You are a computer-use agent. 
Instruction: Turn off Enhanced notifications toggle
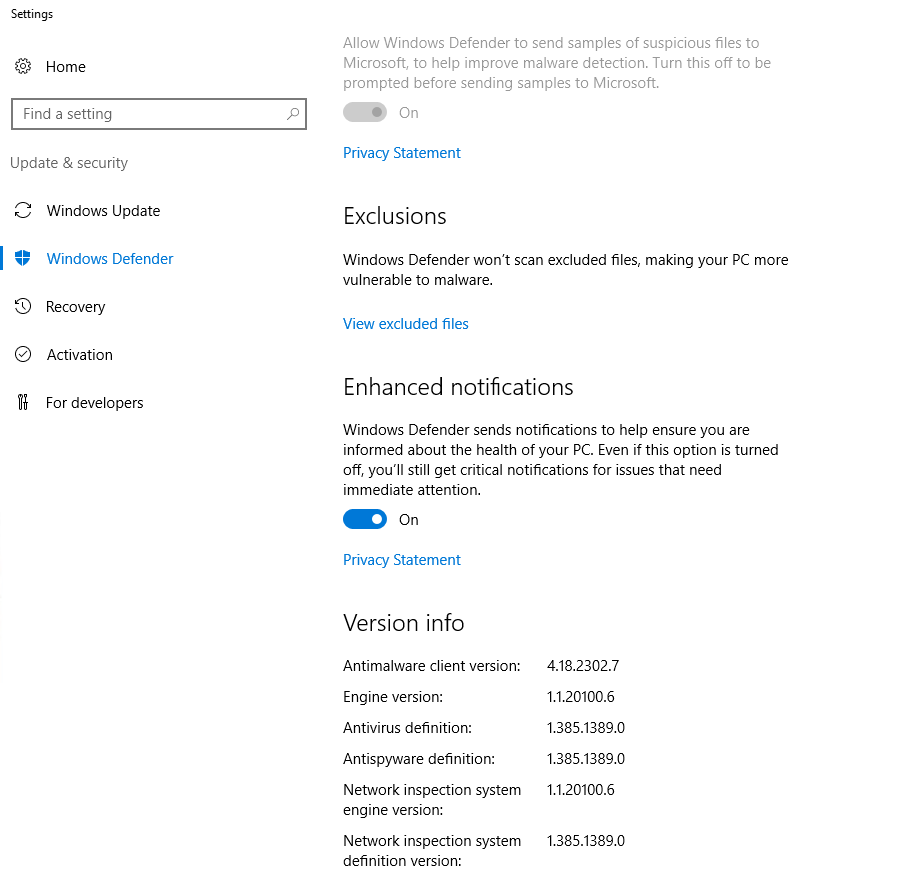(x=365, y=519)
